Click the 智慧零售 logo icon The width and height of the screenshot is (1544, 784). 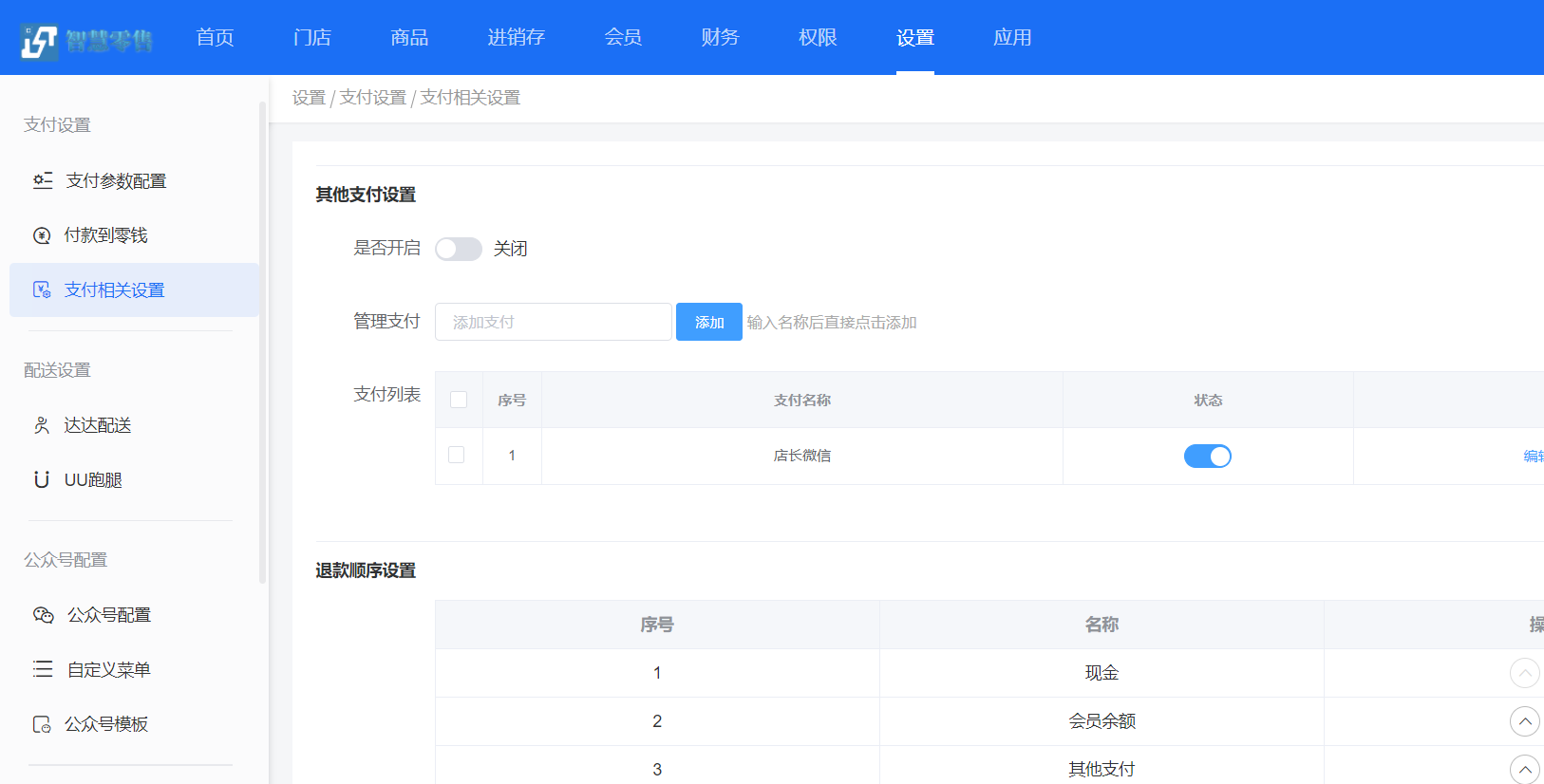click(39, 40)
